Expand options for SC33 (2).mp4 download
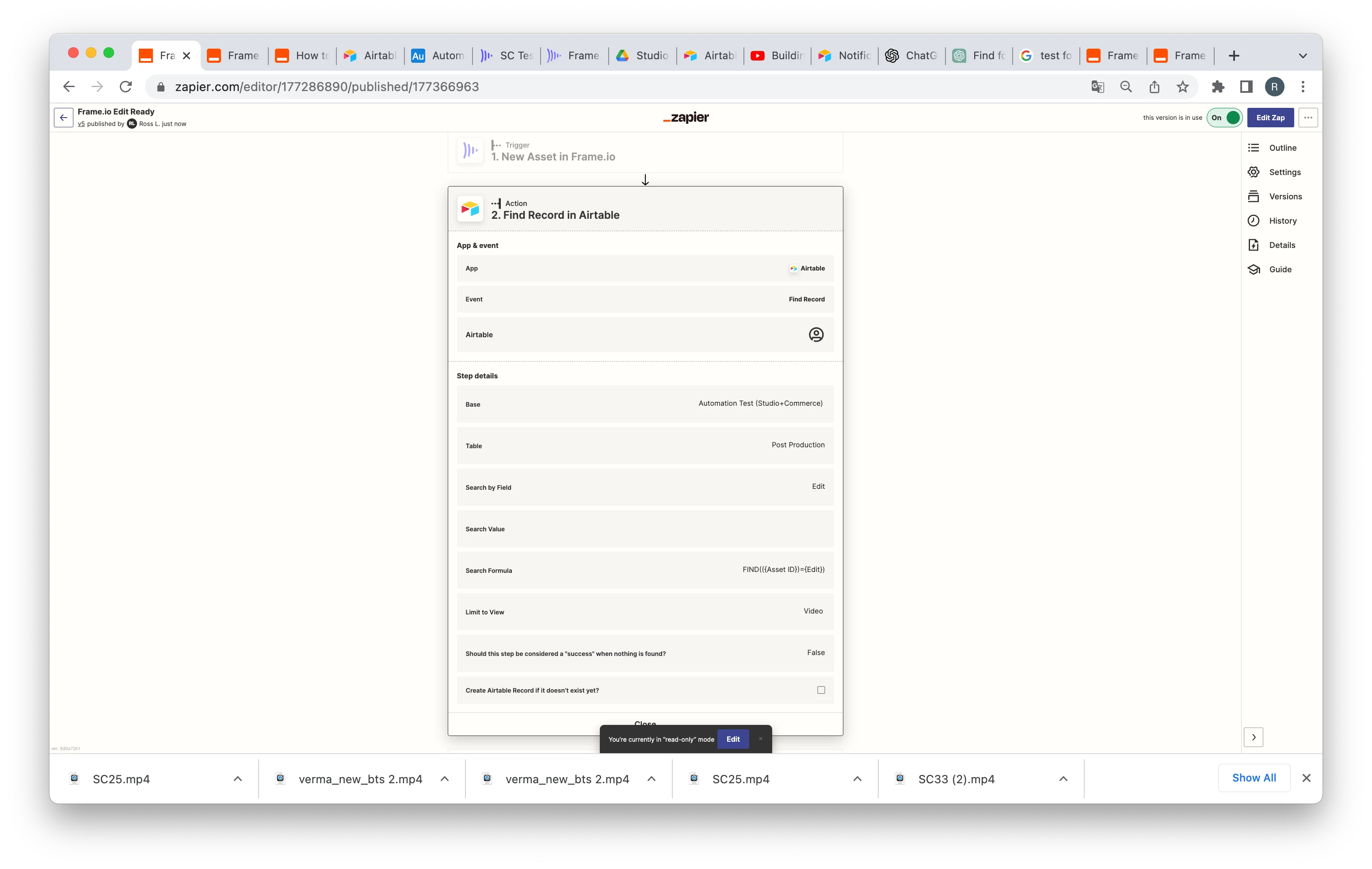Viewport: 1372px width, 869px height. point(1063,779)
